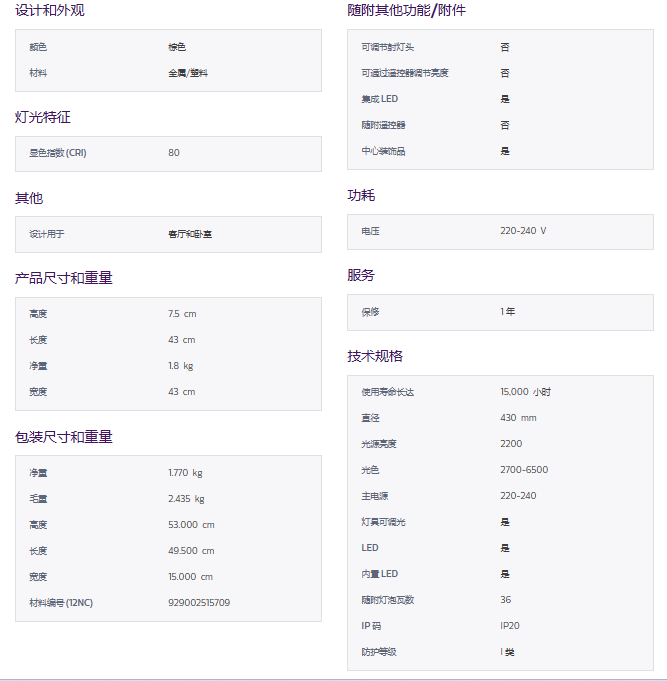The image size is (667, 681).
Task: Click the 2.435 kg gross weight value
Action: tap(186, 499)
